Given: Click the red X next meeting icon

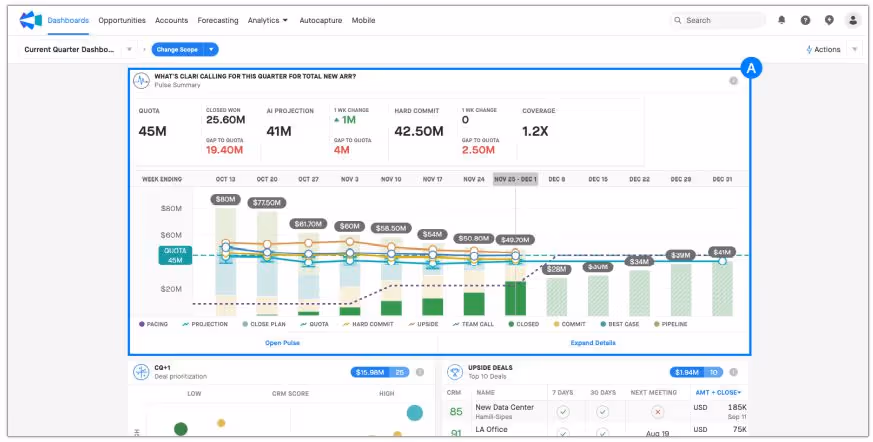Looking at the screenshot, I should pos(658,412).
